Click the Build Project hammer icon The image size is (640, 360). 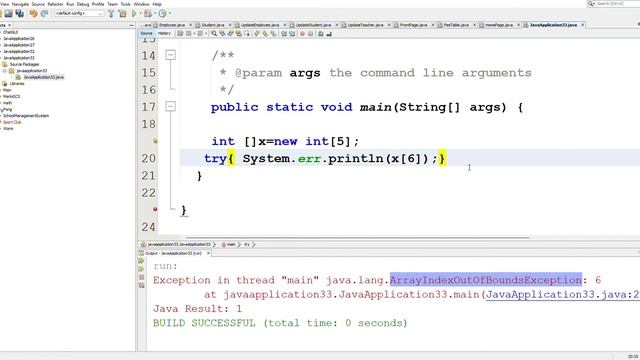tap(111, 13)
